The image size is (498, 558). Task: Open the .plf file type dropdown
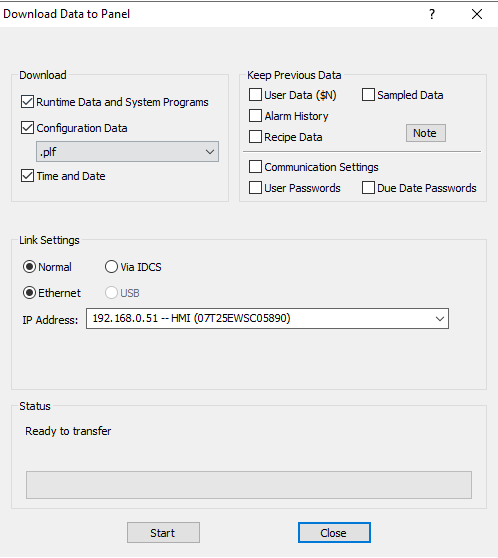click(127, 152)
